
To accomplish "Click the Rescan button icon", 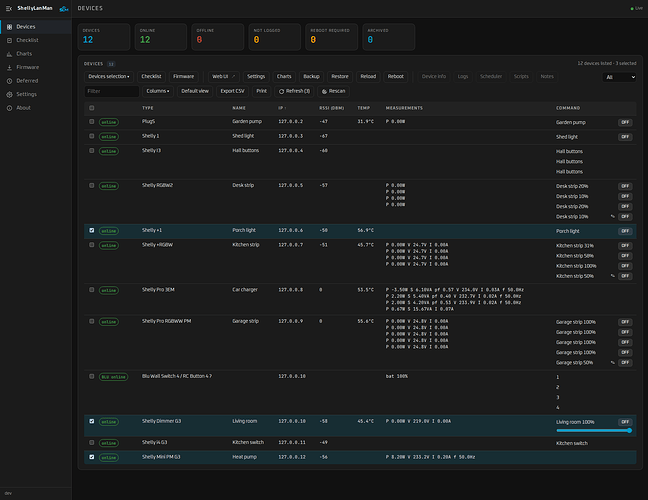I will coord(324,91).
